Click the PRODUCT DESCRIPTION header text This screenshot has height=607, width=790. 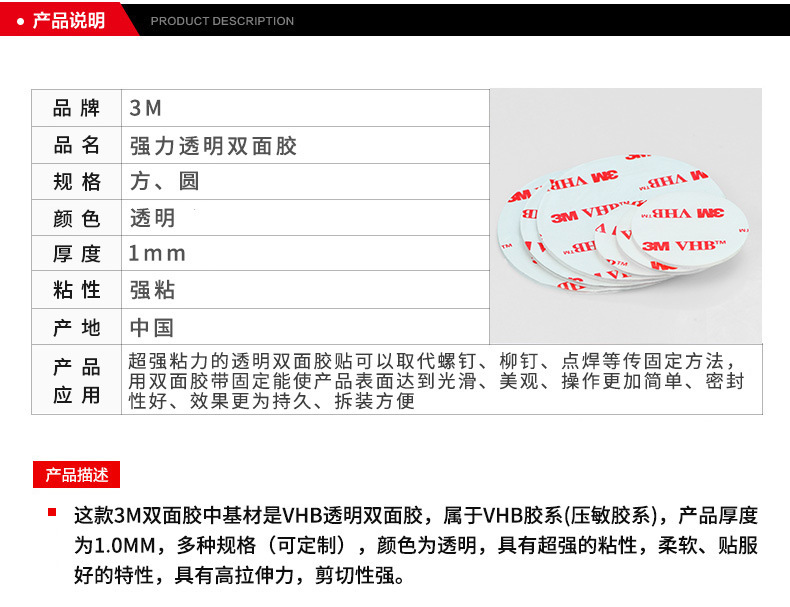[x=222, y=21]
